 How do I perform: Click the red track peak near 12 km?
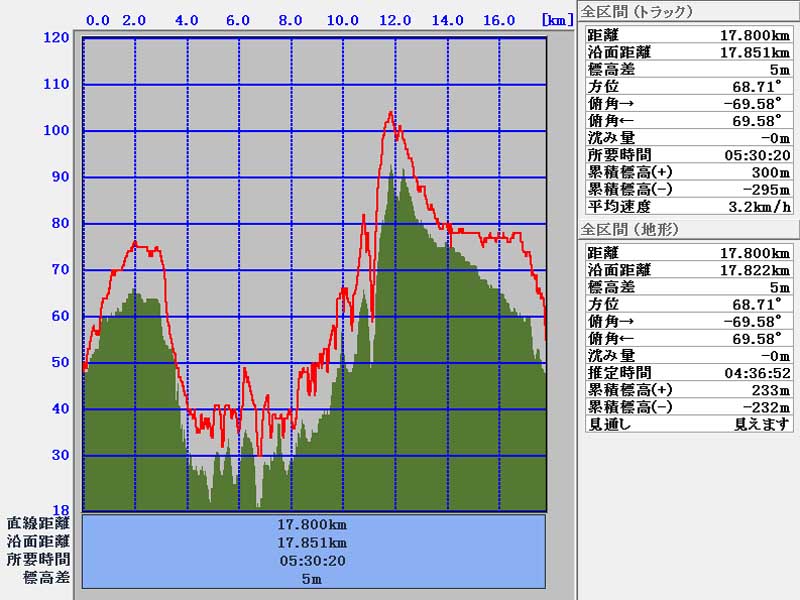pos(391,113)
